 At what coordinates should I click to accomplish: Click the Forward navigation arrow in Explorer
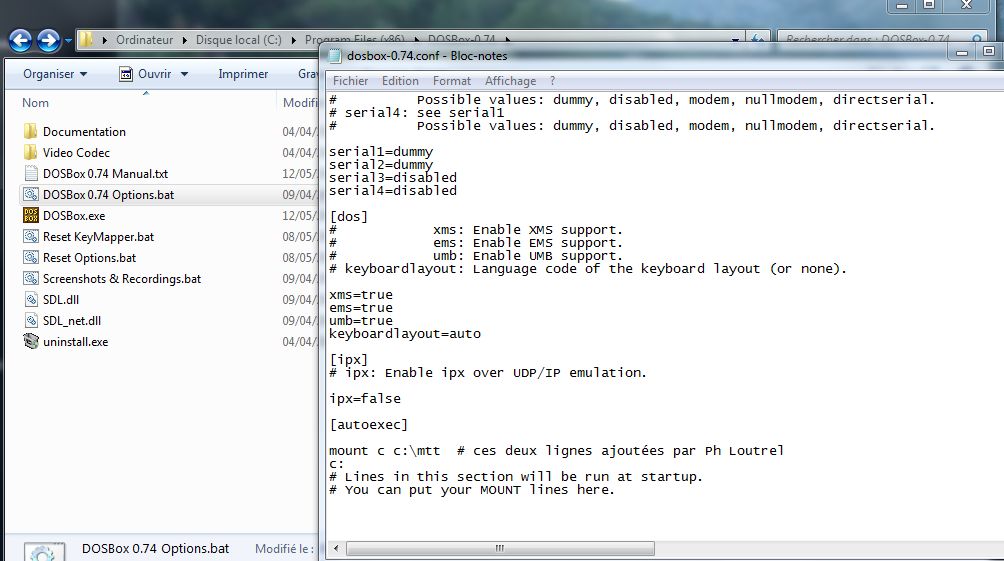click(x=48, y=41)
